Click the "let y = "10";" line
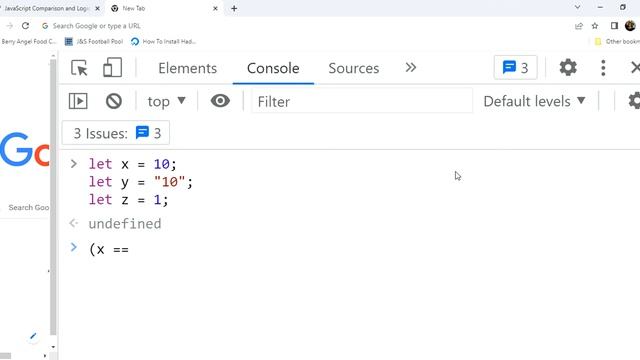The image size is (640, 360). pos(140,182)
